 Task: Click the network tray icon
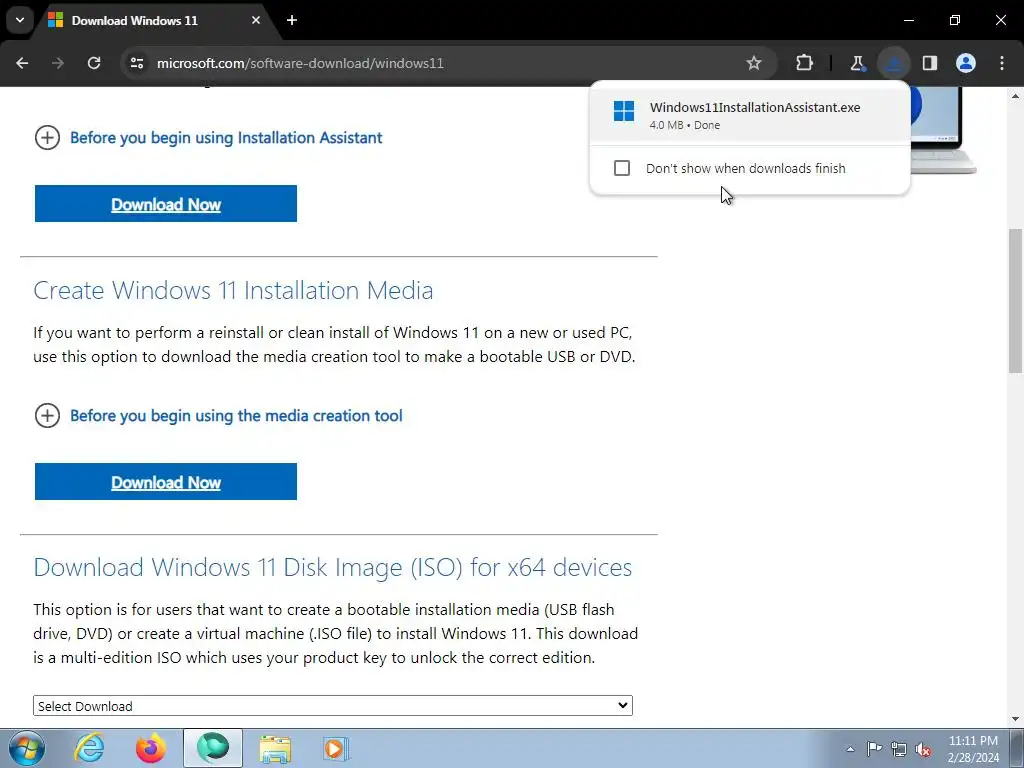899,749
